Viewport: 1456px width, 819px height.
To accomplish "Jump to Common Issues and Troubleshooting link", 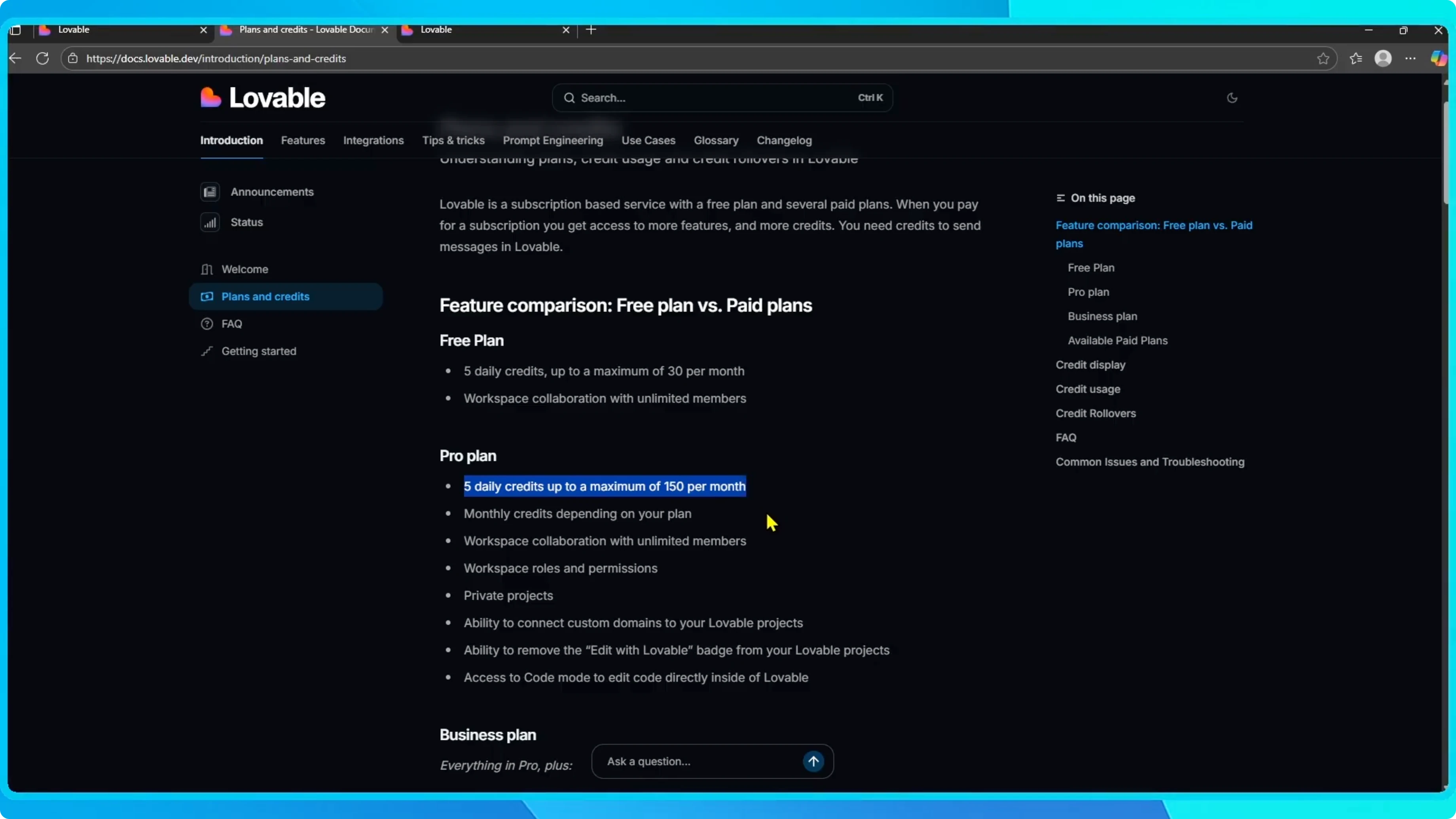I will point(1150,462).
